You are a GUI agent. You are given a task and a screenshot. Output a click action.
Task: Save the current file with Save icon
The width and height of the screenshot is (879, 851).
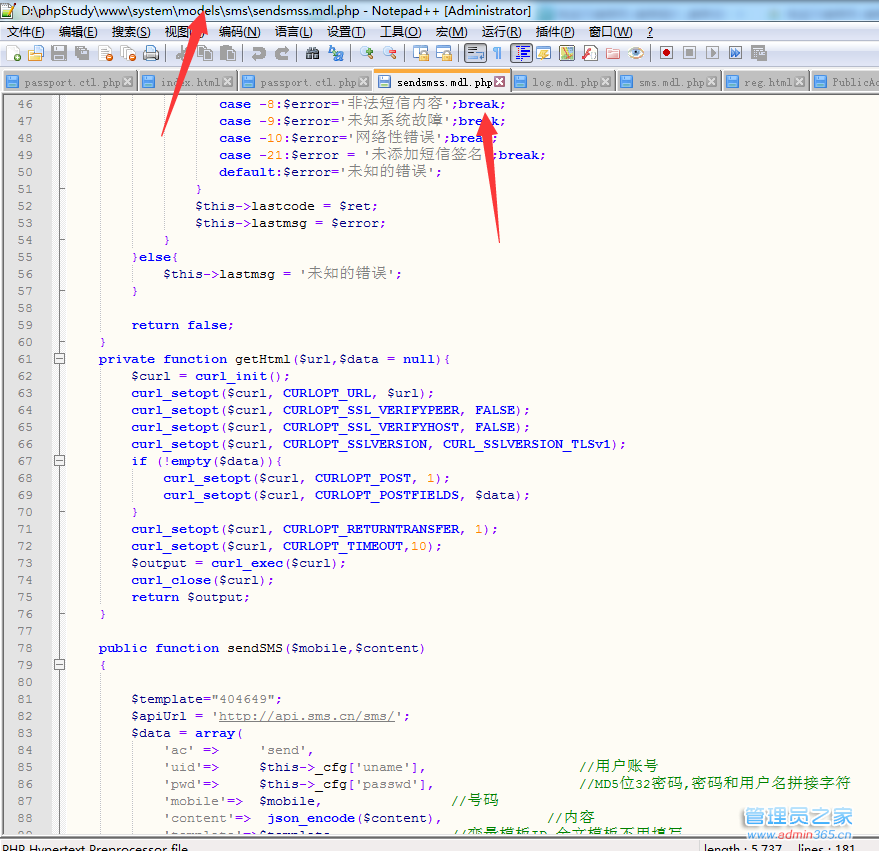59,53
